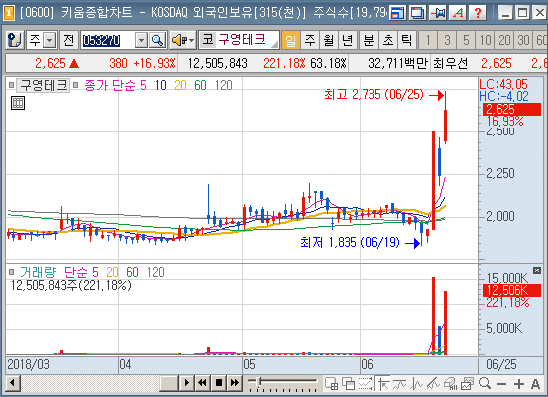Click the diagonal lines tool icon
Image resolution: width=548 pixels, height=397 pixels.
click(x=433, y=383)
